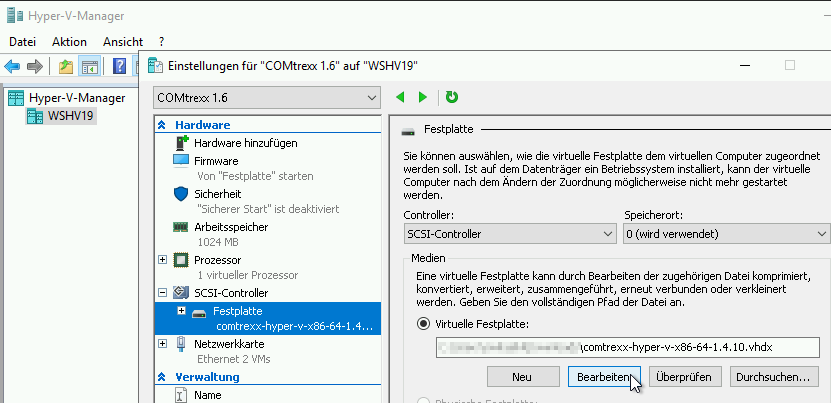Select the Hyper-V-Manager root node in left tree
Image resolution: width=831 pixels, height=403 pixels.
(x=77, y=98)
